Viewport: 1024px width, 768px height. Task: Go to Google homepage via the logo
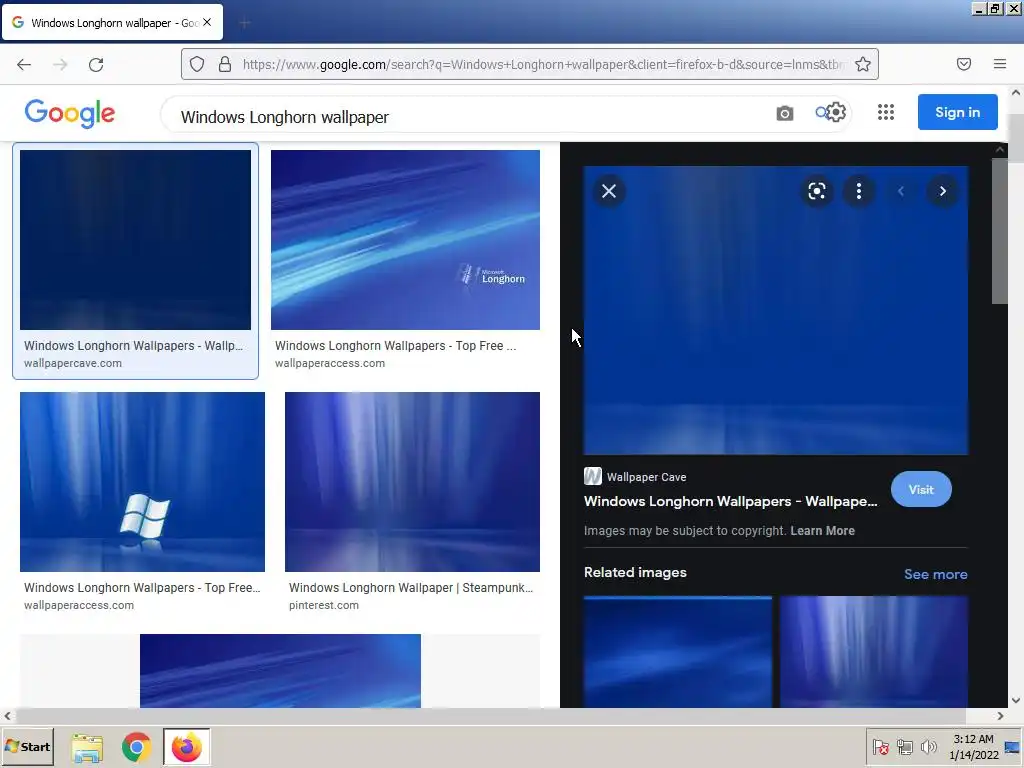[70, 113]
